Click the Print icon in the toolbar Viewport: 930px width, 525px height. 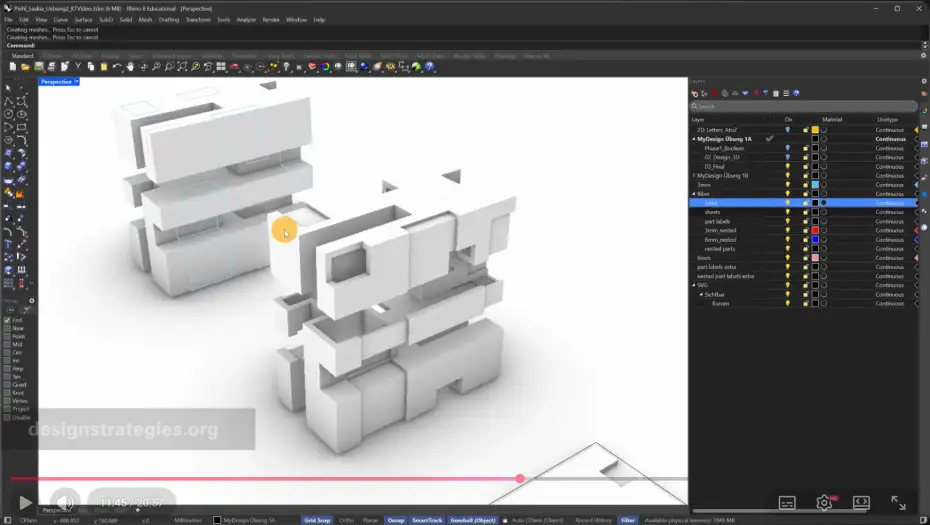click(x=52, y=67)
